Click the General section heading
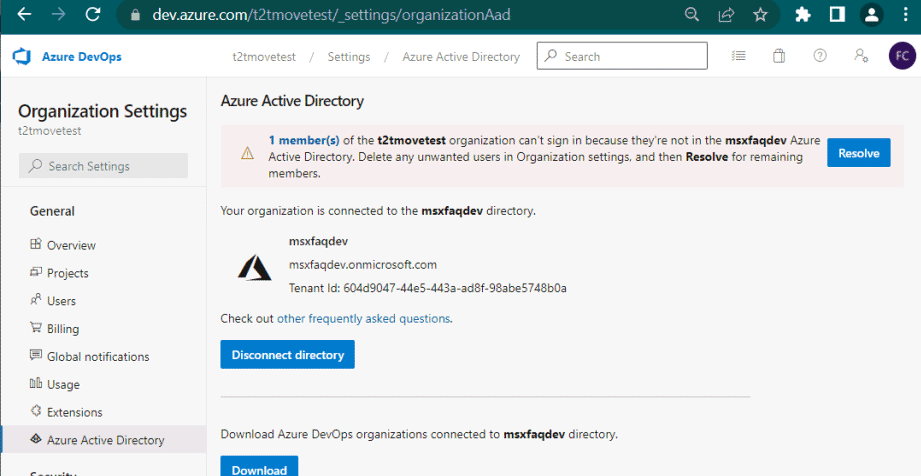 (x=52, y=211)
